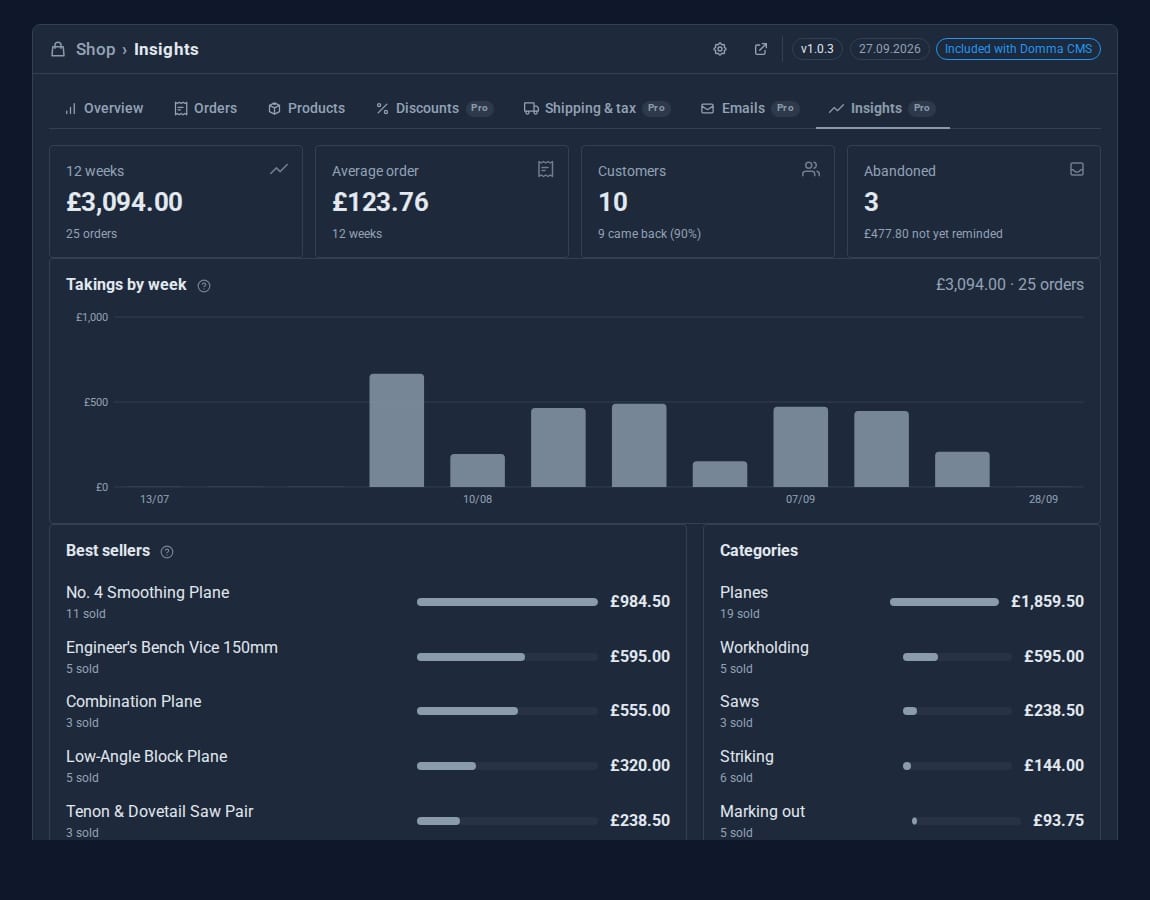Screen dimensions: 1150x900
Task: Select Tenon & Dovetail Saw Pair name
Action: click(159, 812)
